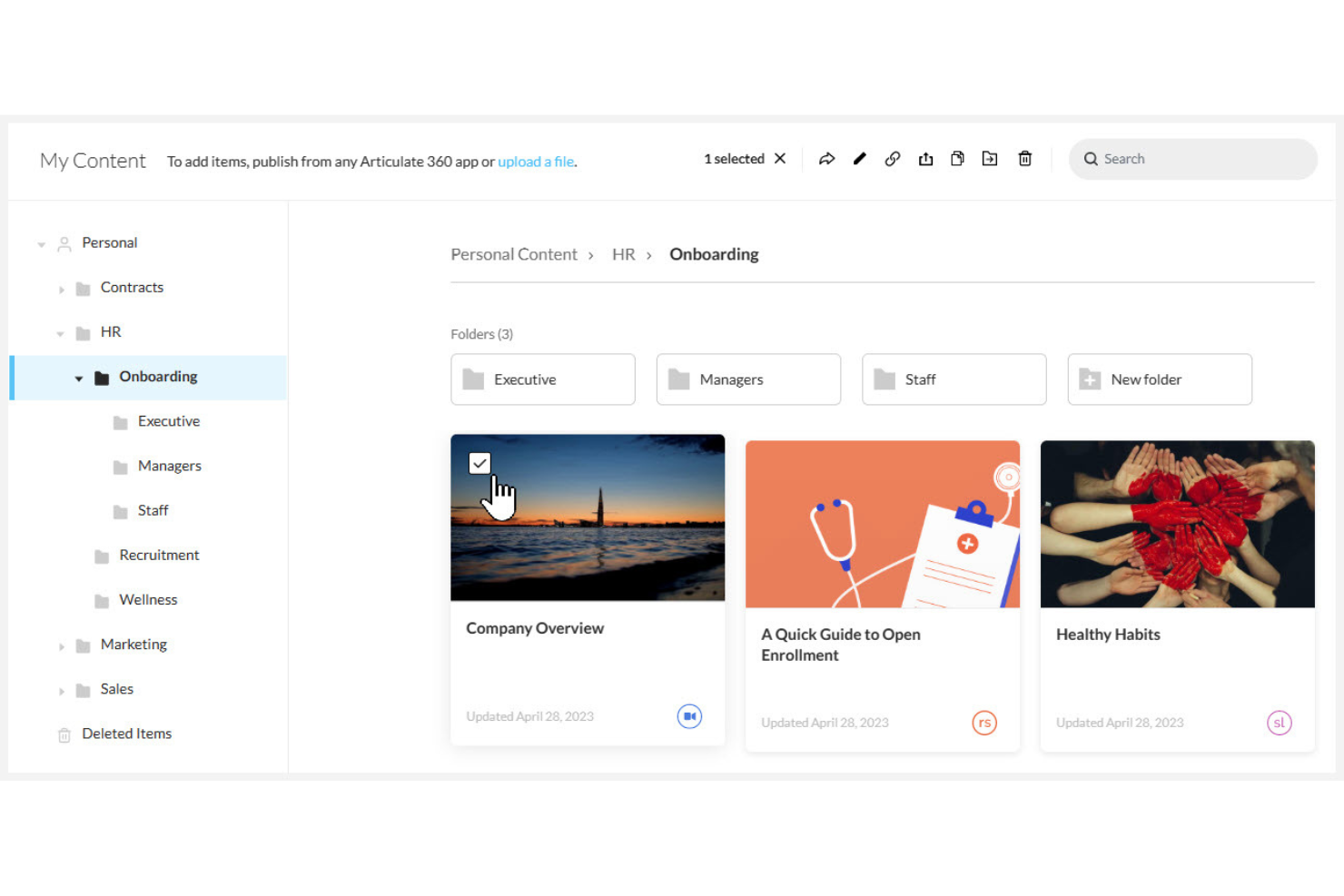Open Recruitment folder in sidebar
Image resolution: width=1344 pixels, height=896 pixels.
tap(159, 555)
